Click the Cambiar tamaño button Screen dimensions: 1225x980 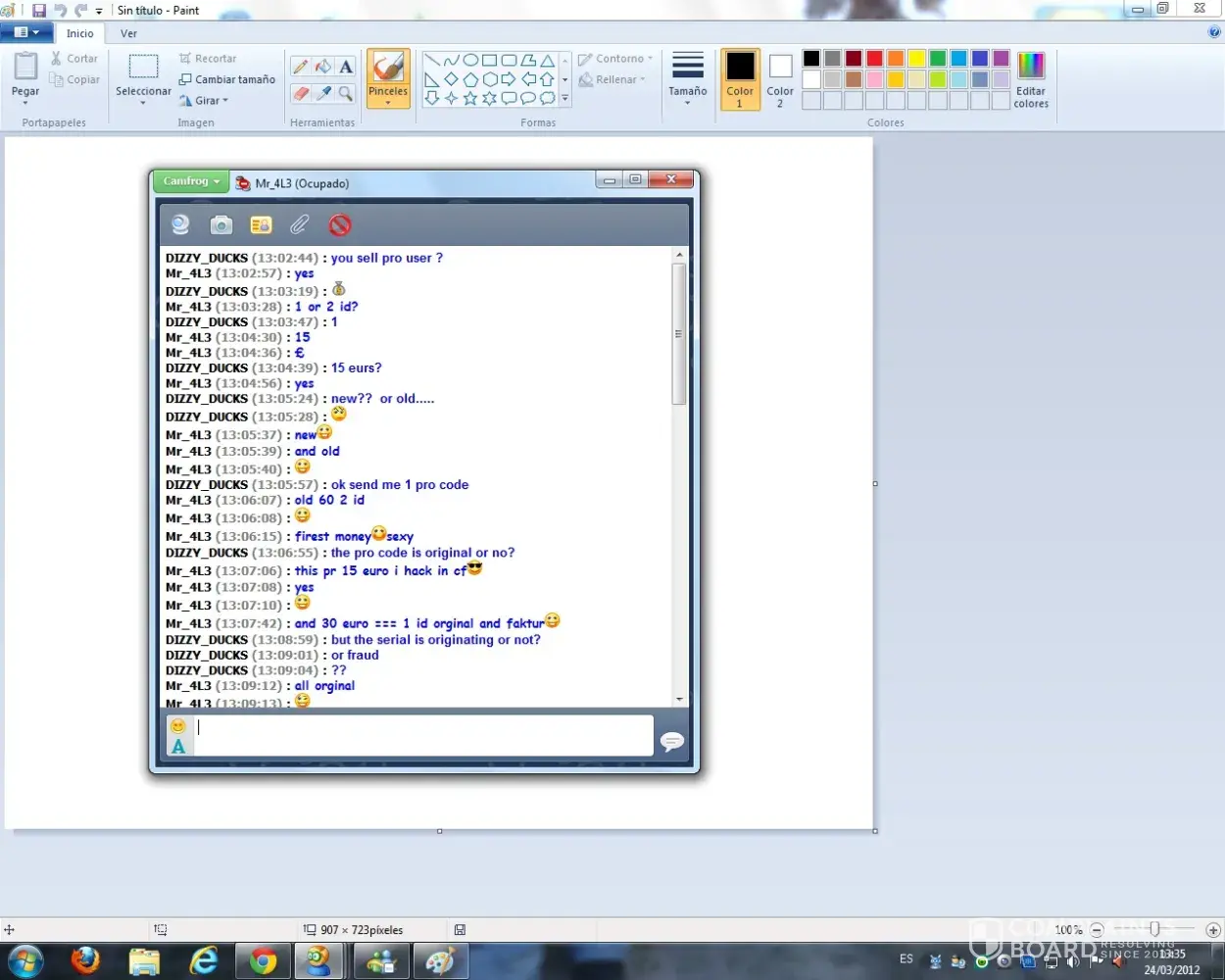click(226, 79)
